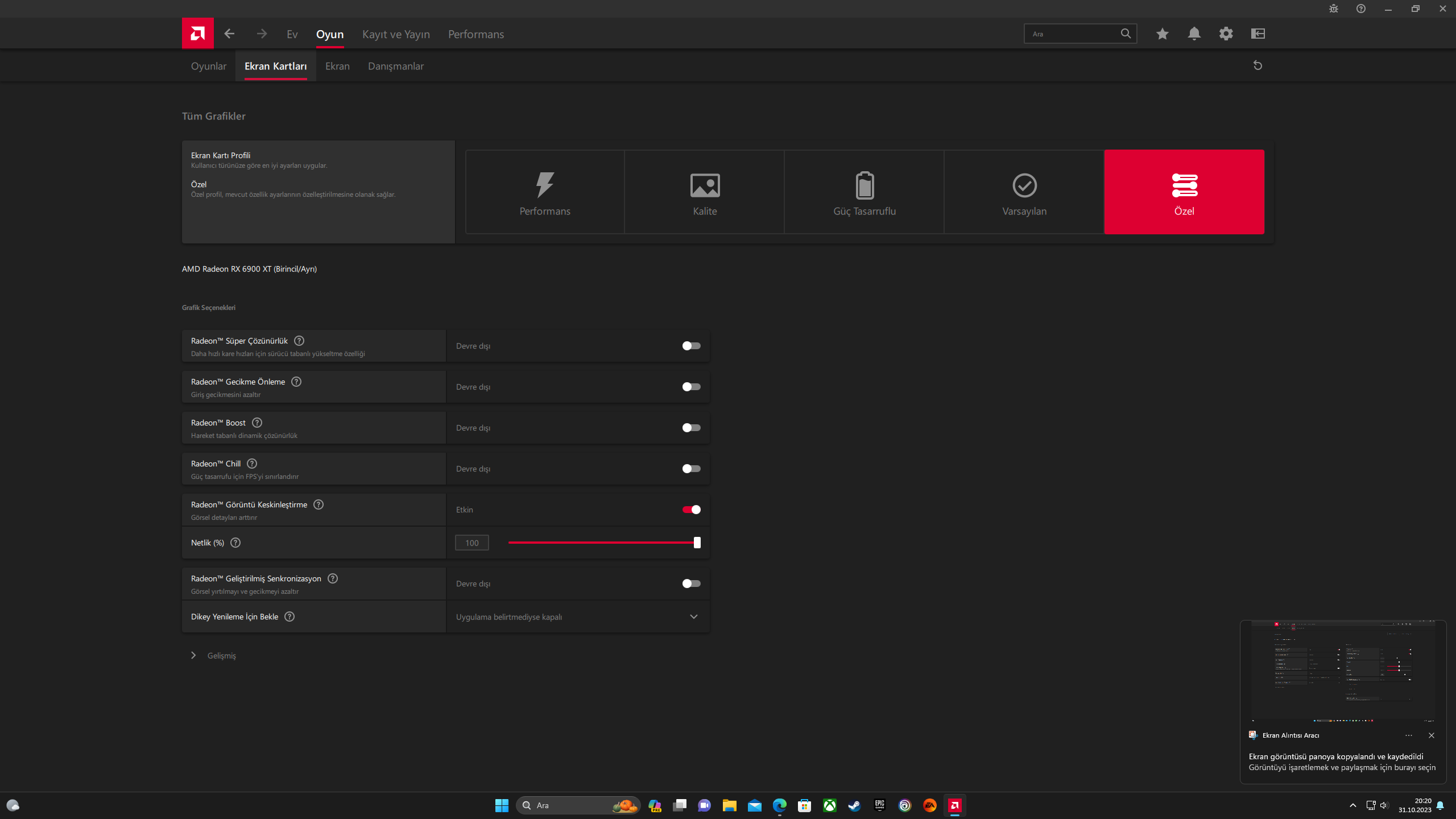Enable Radeon Süper Çözünürlük toggle
Image resolution: width=1456 pixels, height=819 pixels.
click(691, 346)
